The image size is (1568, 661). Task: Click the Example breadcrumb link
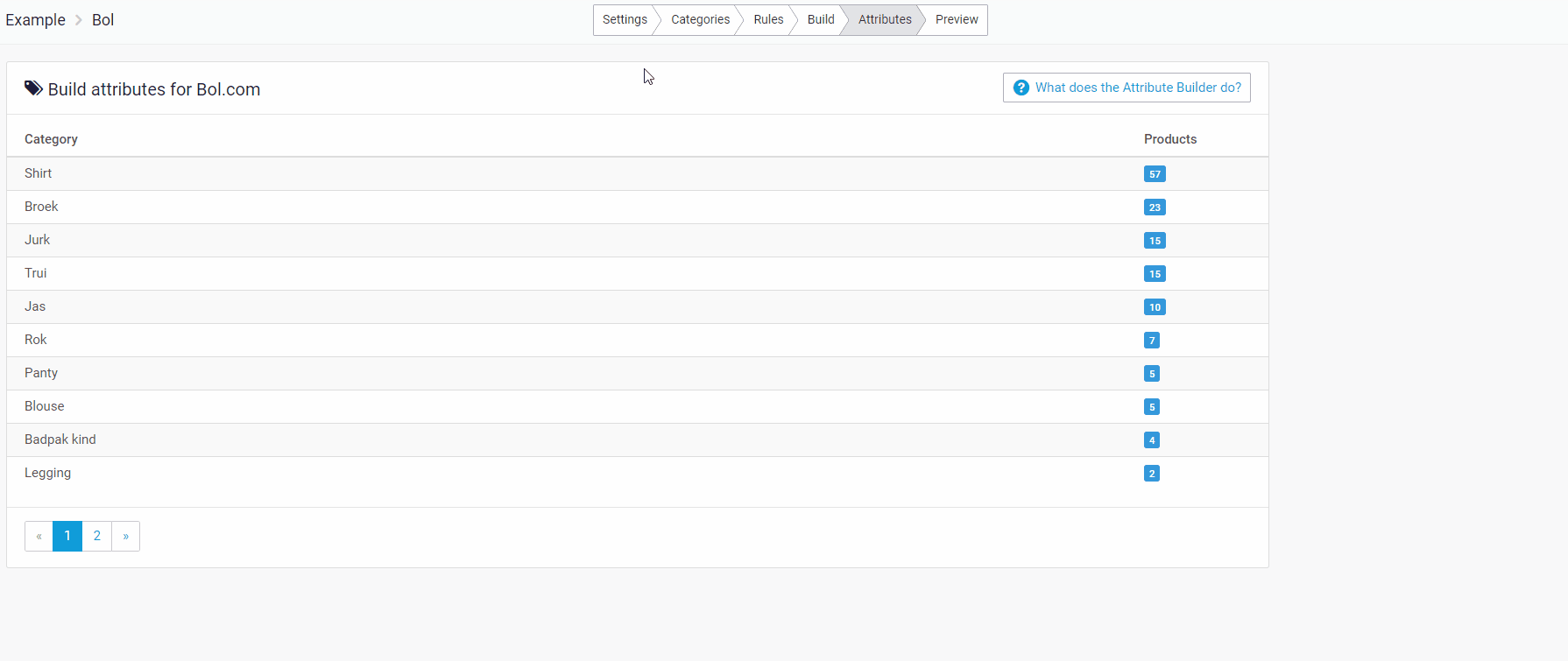(35, 20)
